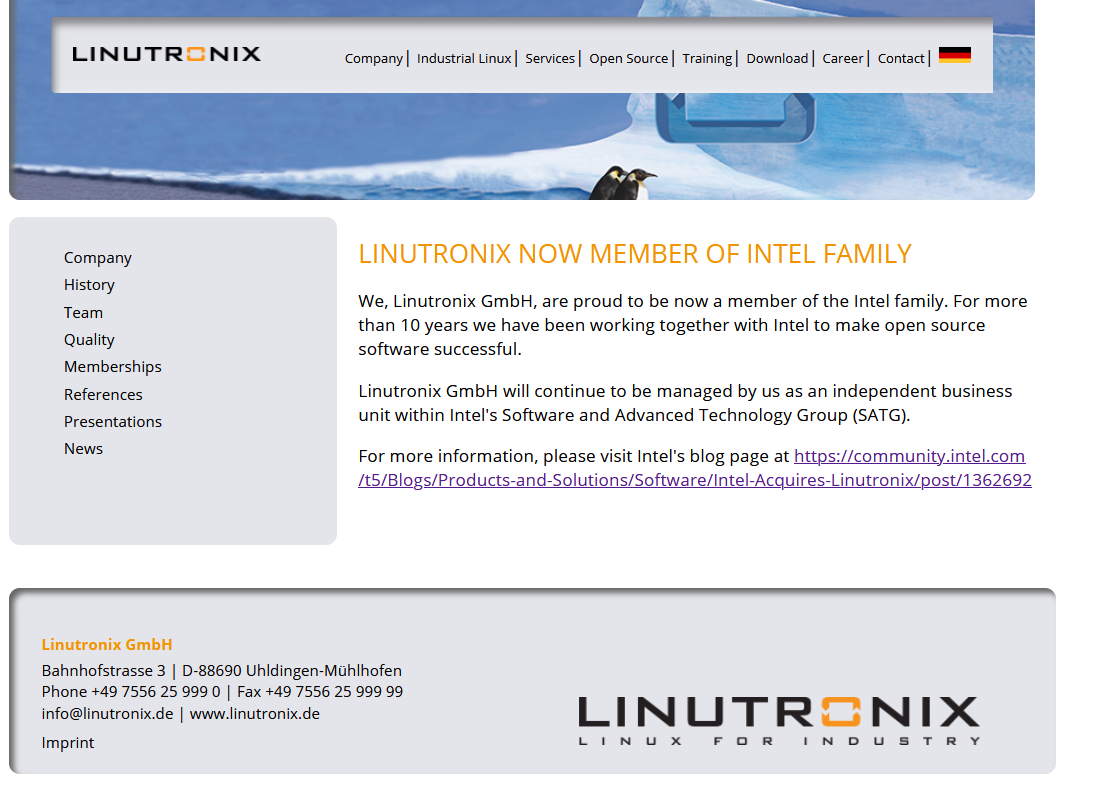Image resolution: width=1112 pixels, height=797 pixels.
Task: Navigate to Open Source page
Action: click(x=628, y=58)
